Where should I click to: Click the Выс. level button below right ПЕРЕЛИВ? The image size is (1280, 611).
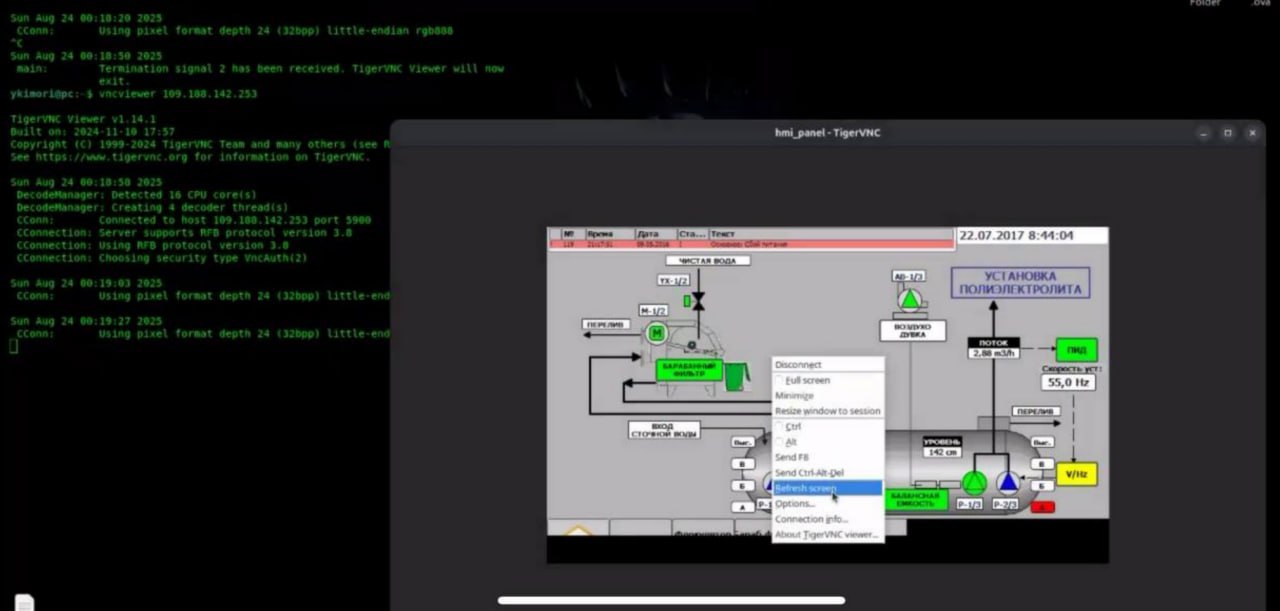pos(1043,441)
